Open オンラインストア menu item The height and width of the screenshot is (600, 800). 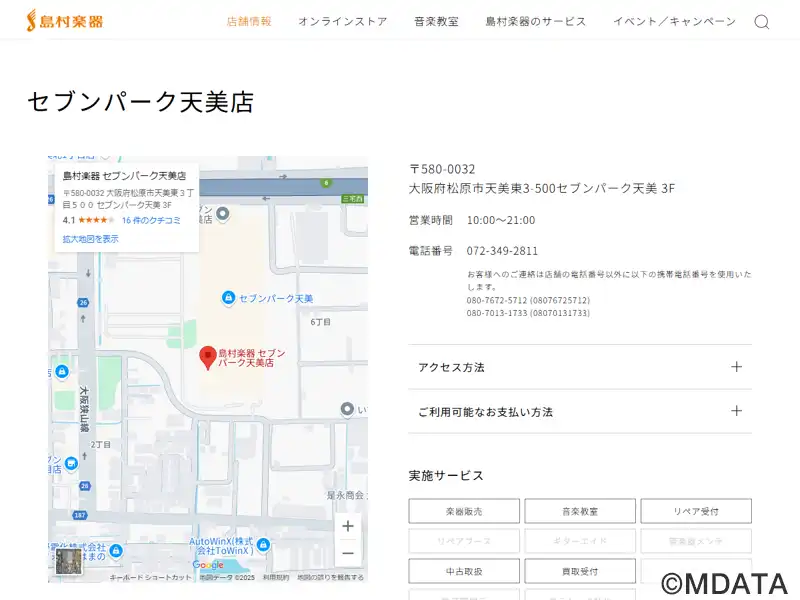point(343,21)
